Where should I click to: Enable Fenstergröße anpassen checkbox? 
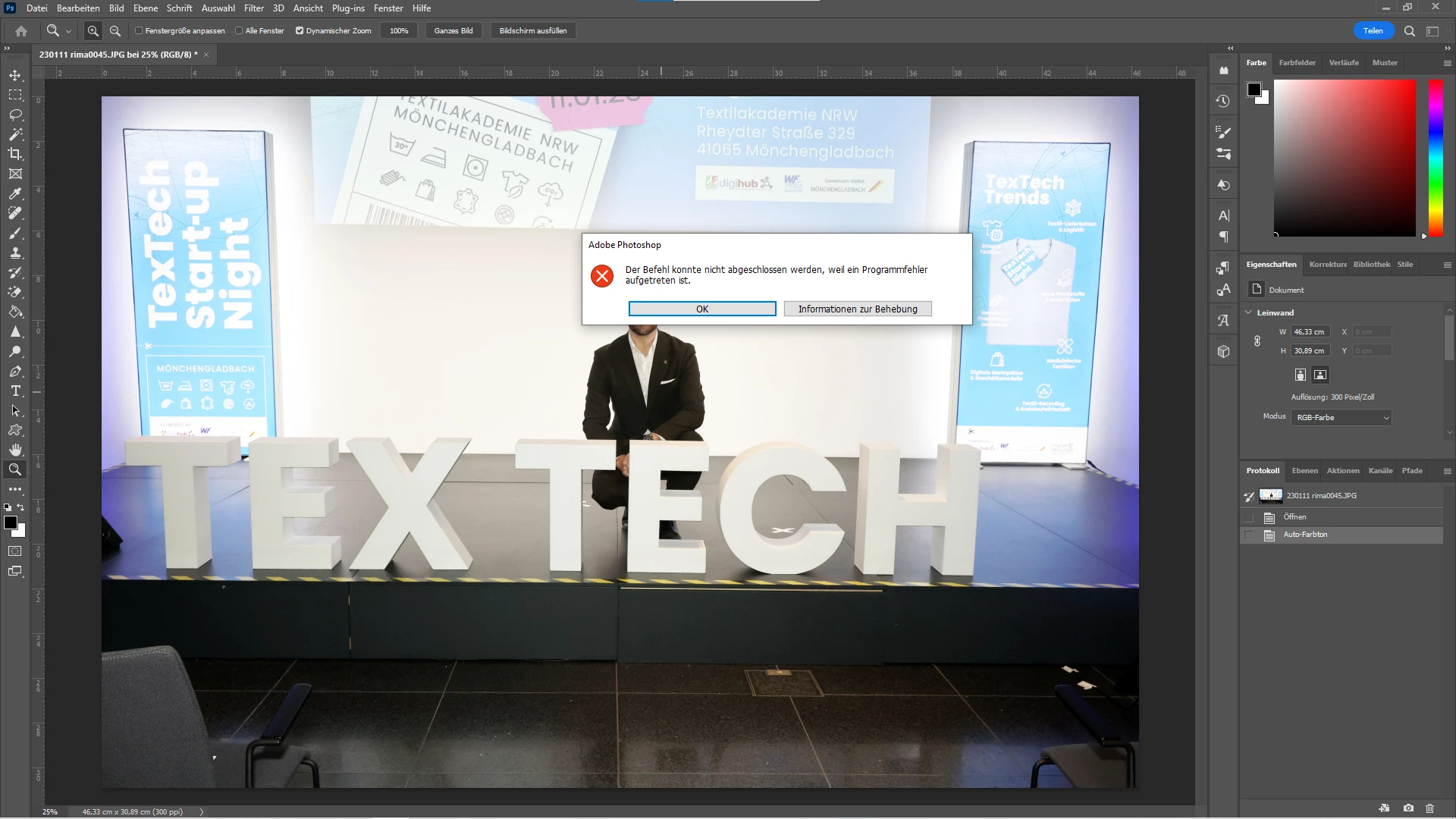pos(139,31)
